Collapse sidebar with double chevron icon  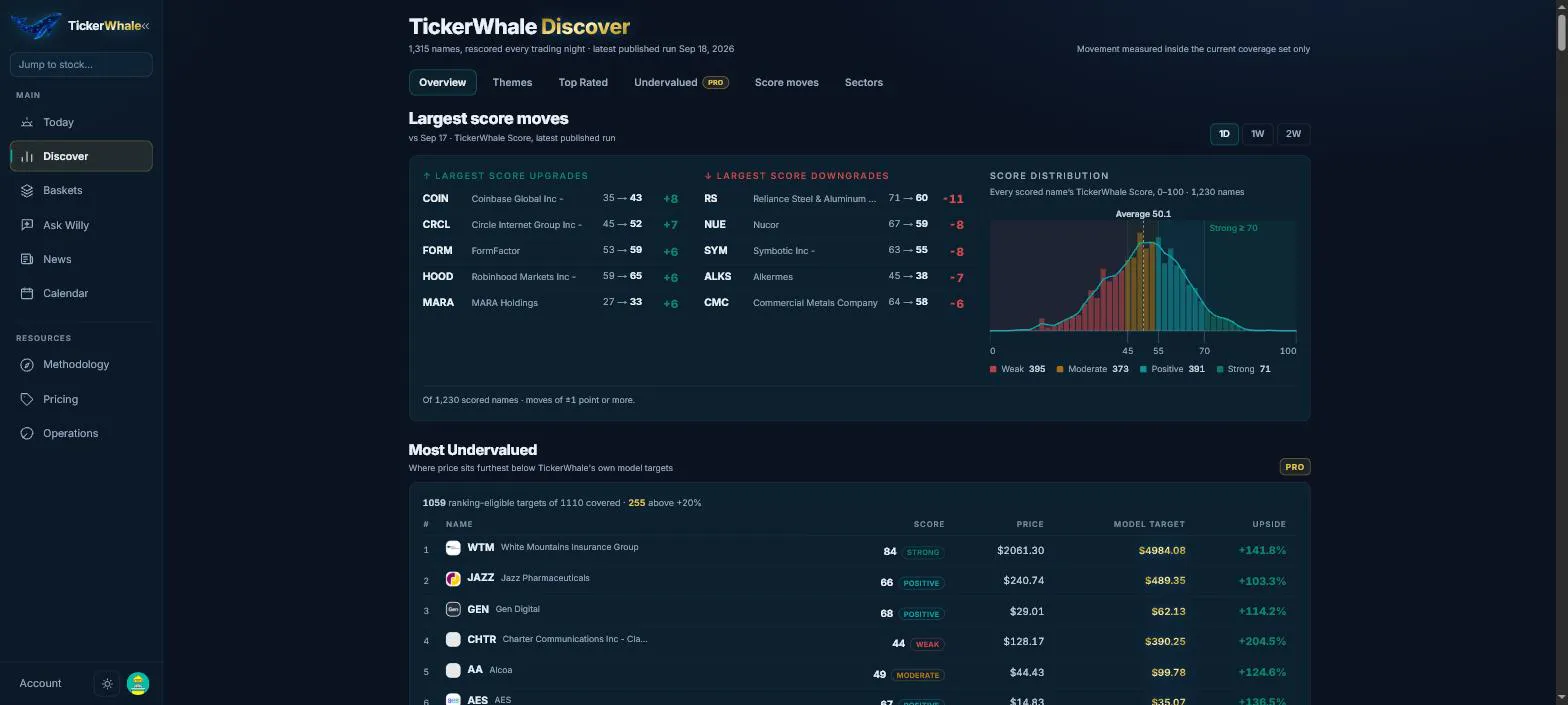pos(145,26)
